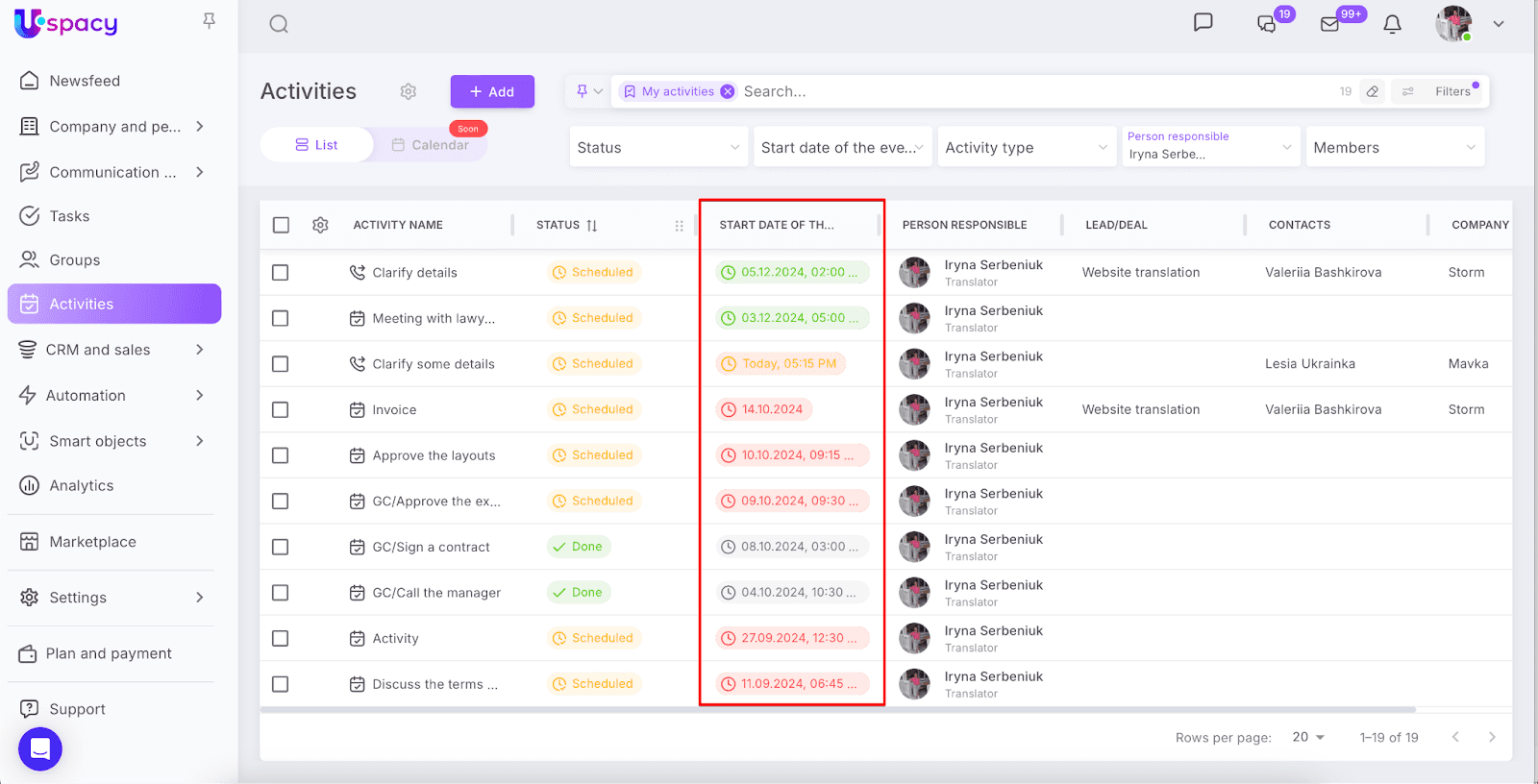Open chat messages icon with 19 badge
The height and width of the screenshot is (784, 1538).
(x=1267, y=24)
